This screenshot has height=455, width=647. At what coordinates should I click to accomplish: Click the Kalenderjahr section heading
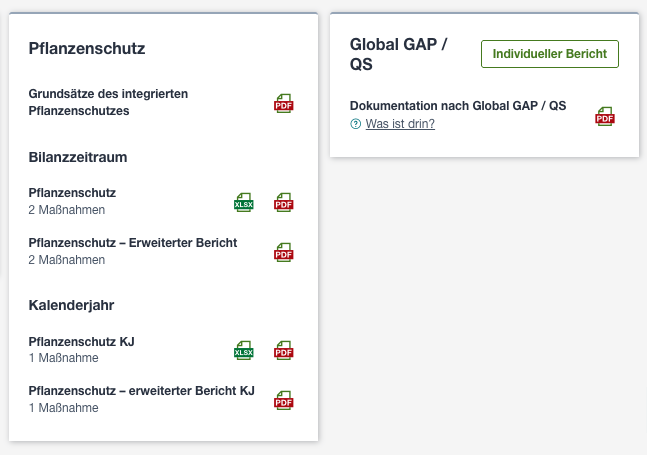pyautogui.click(x=71, y=305)
